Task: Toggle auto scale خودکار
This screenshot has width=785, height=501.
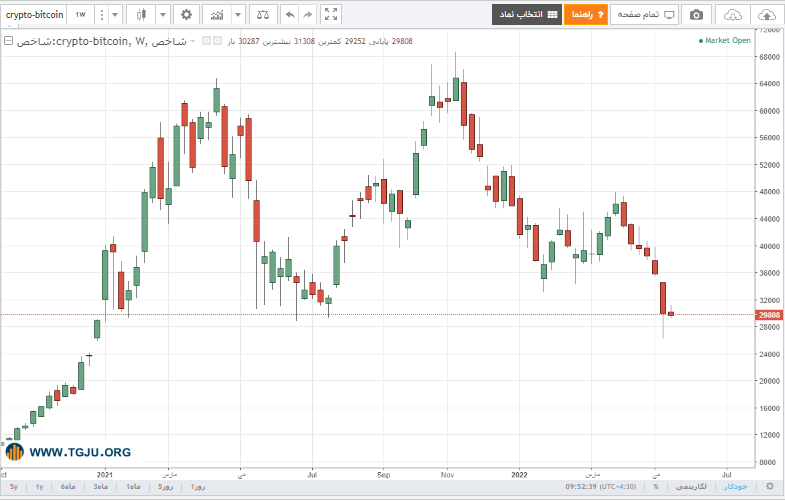Action: point(735,486)
